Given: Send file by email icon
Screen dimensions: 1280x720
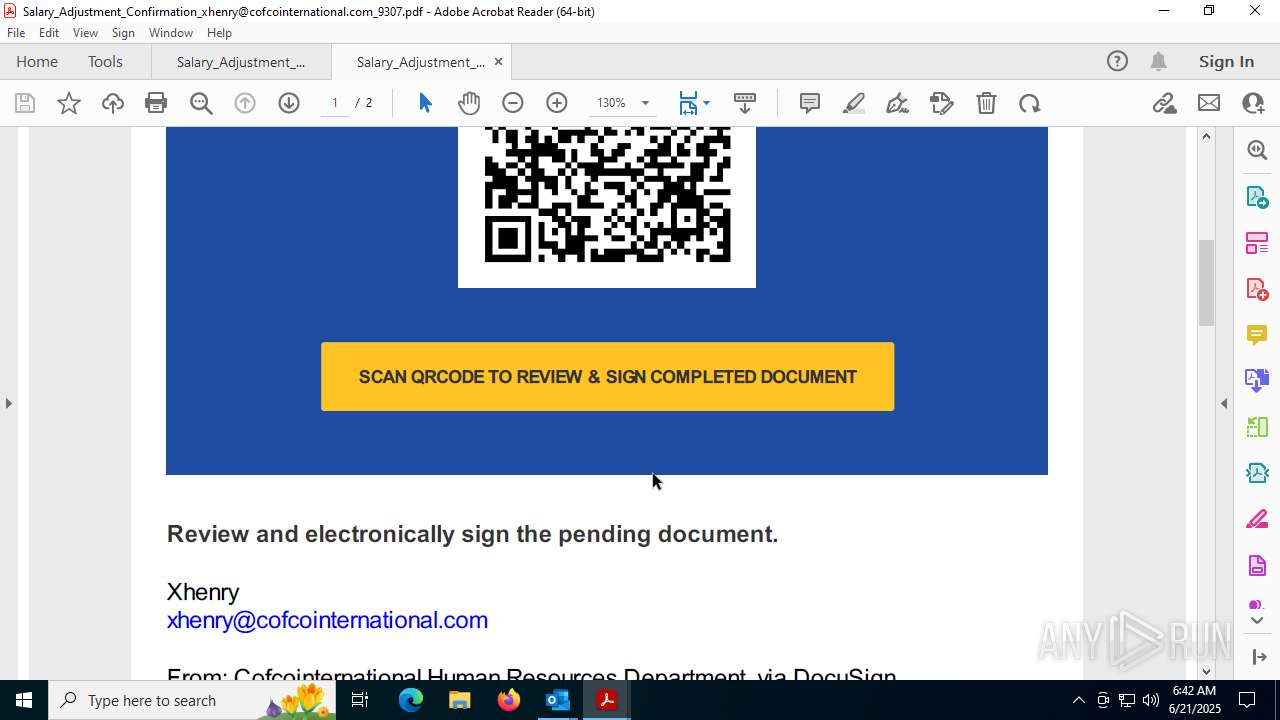Looking at the screenshot, I should (x=1209, y=103).
